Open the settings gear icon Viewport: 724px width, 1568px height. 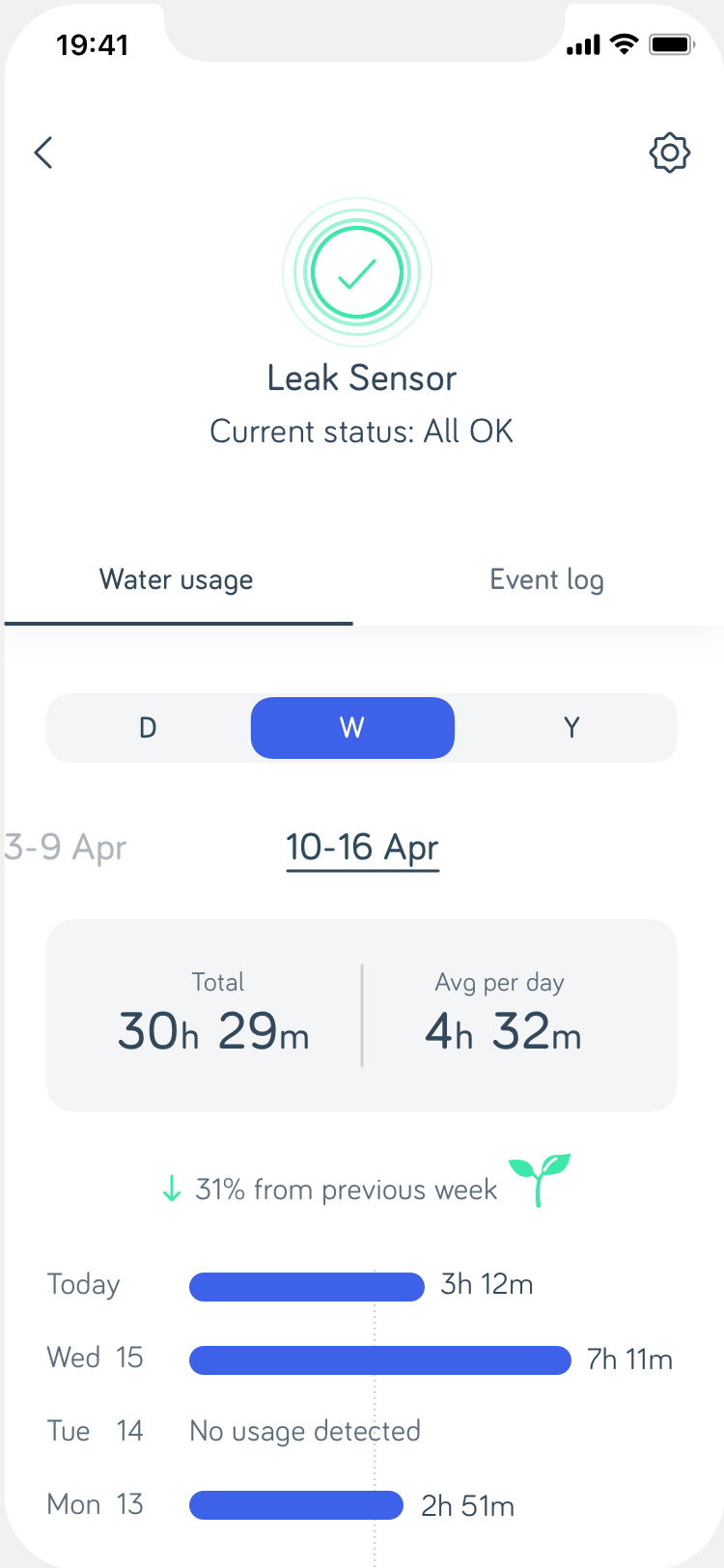(x=669, y=153)
